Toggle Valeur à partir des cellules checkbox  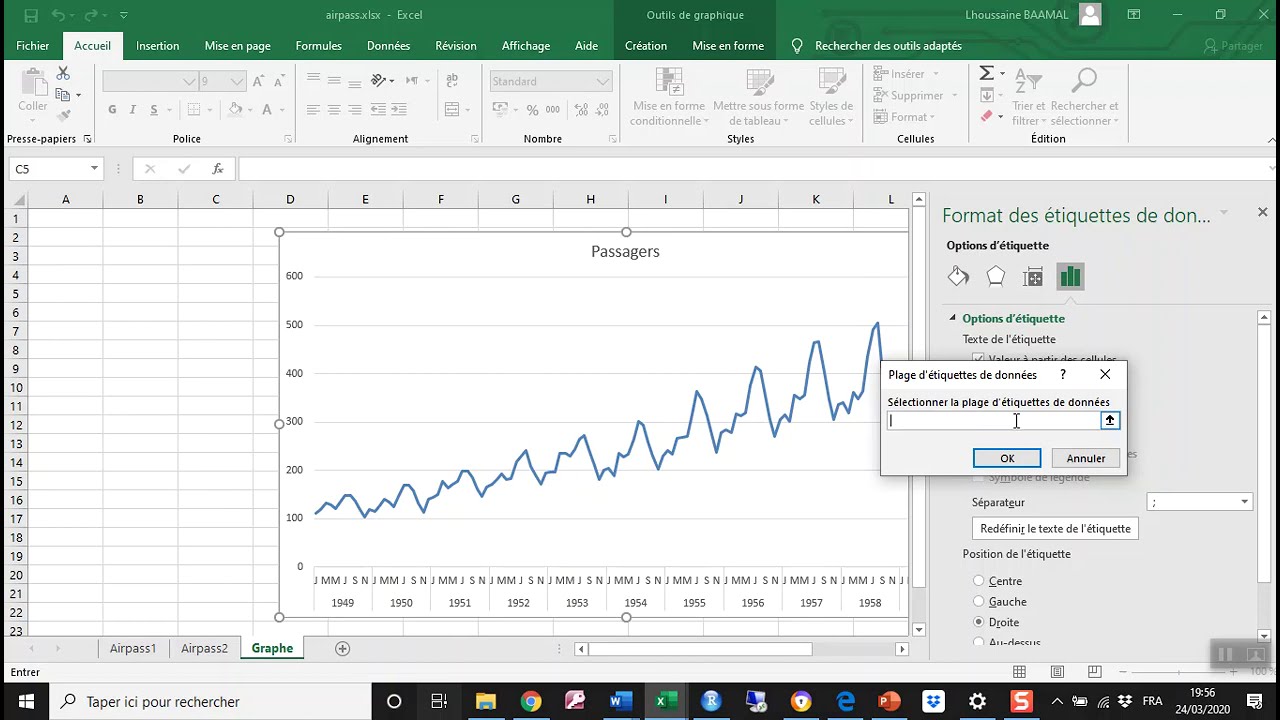pyautogui.click(x=979, y=359)
